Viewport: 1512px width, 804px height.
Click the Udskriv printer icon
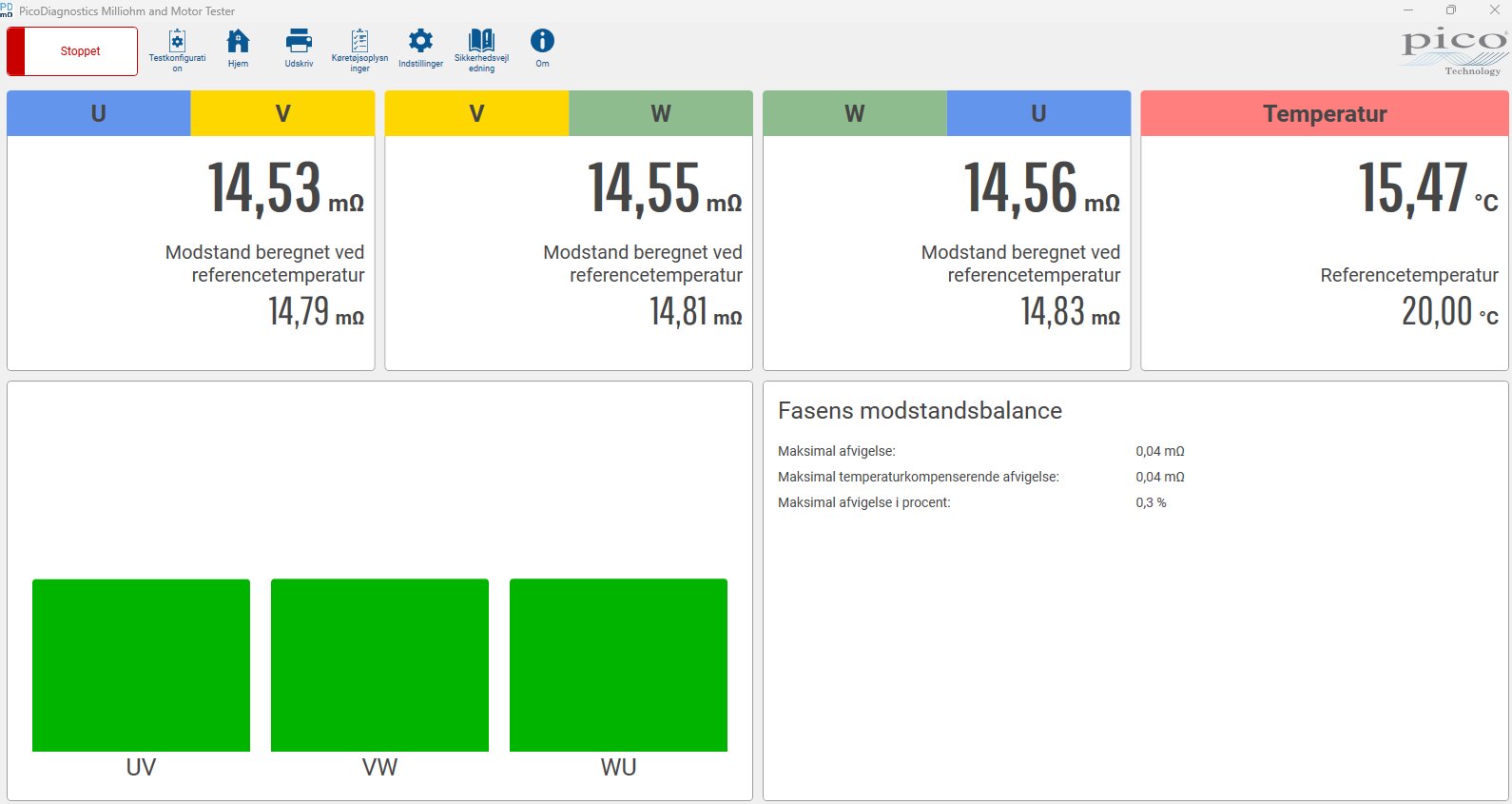[299, 42]
